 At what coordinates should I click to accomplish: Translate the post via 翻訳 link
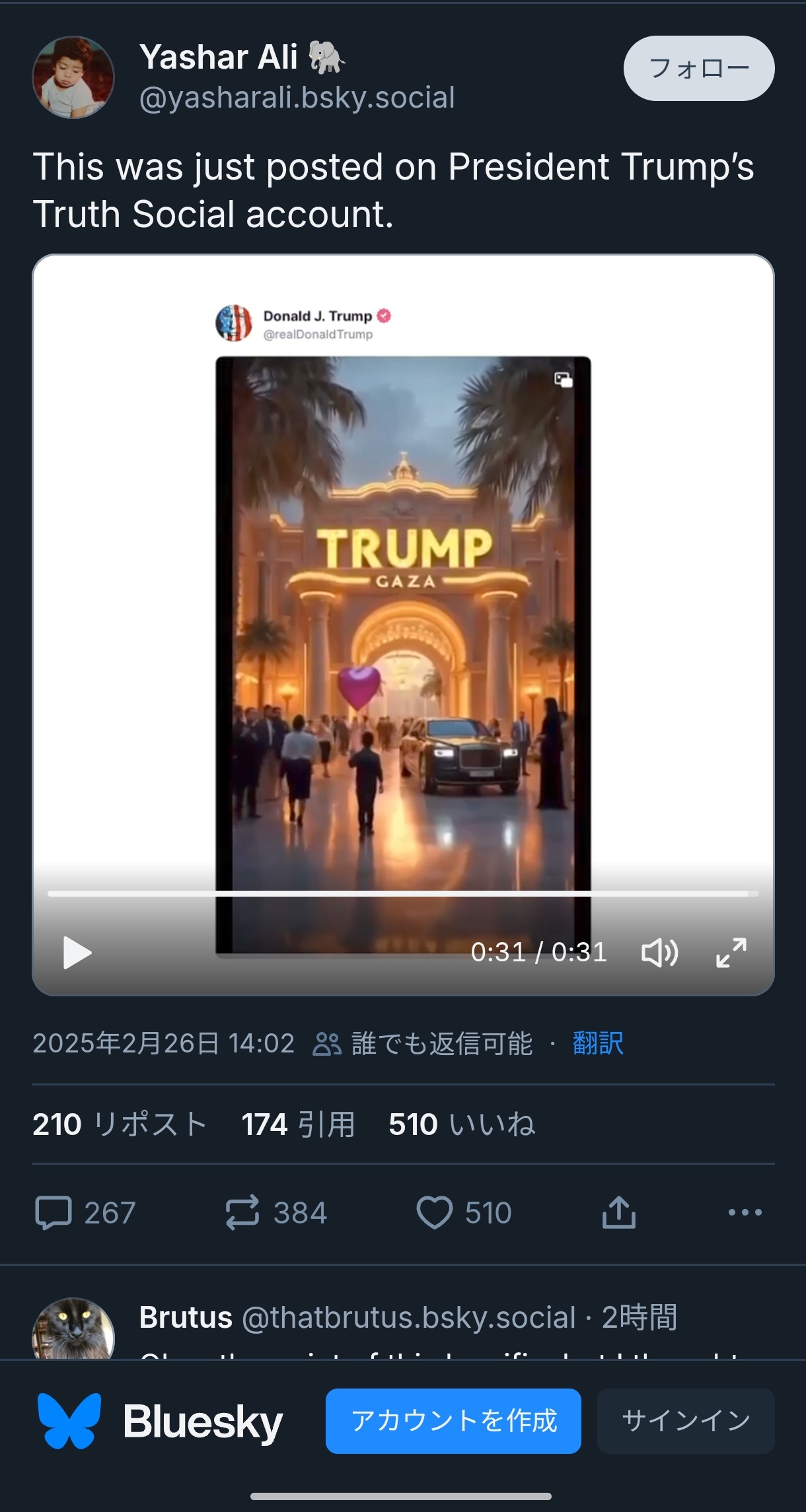coord(598,1043)
